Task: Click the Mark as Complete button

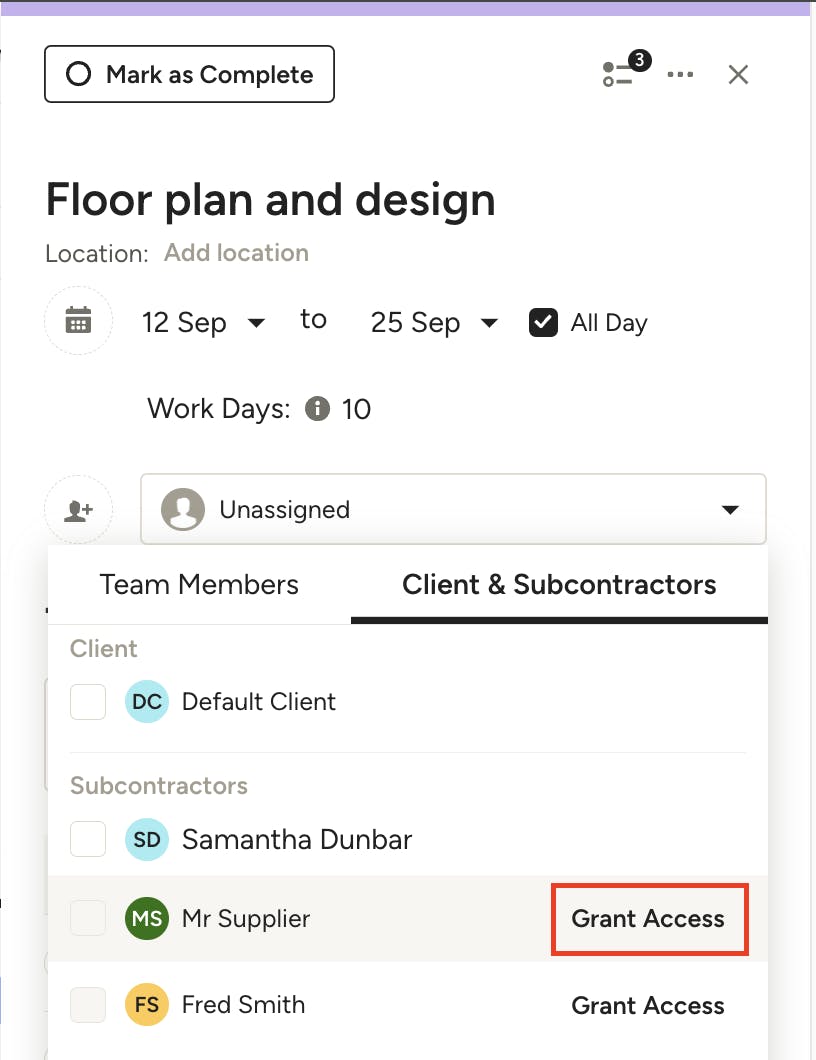Action: pyautogui.click(x=189, y=75)
